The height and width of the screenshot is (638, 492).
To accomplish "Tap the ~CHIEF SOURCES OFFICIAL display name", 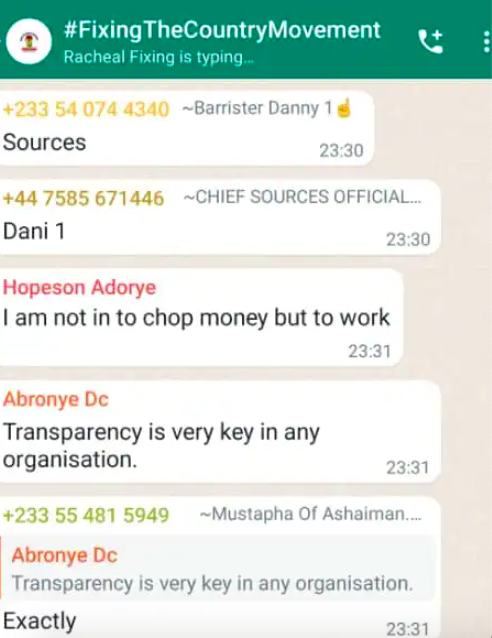I will pyautogui.click(x=302, y=197).
